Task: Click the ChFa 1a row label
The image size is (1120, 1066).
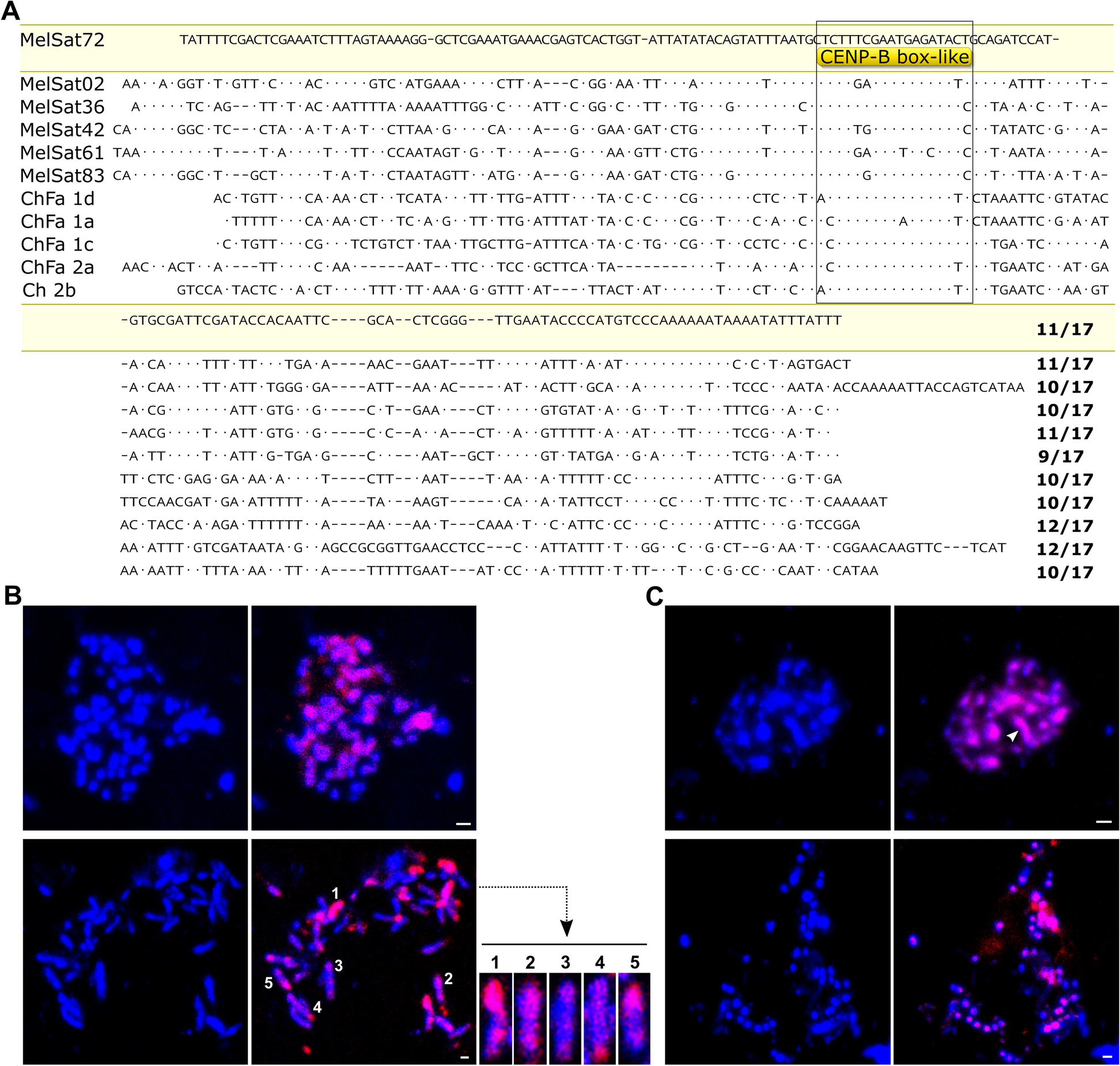Action: tap(58, 222)
